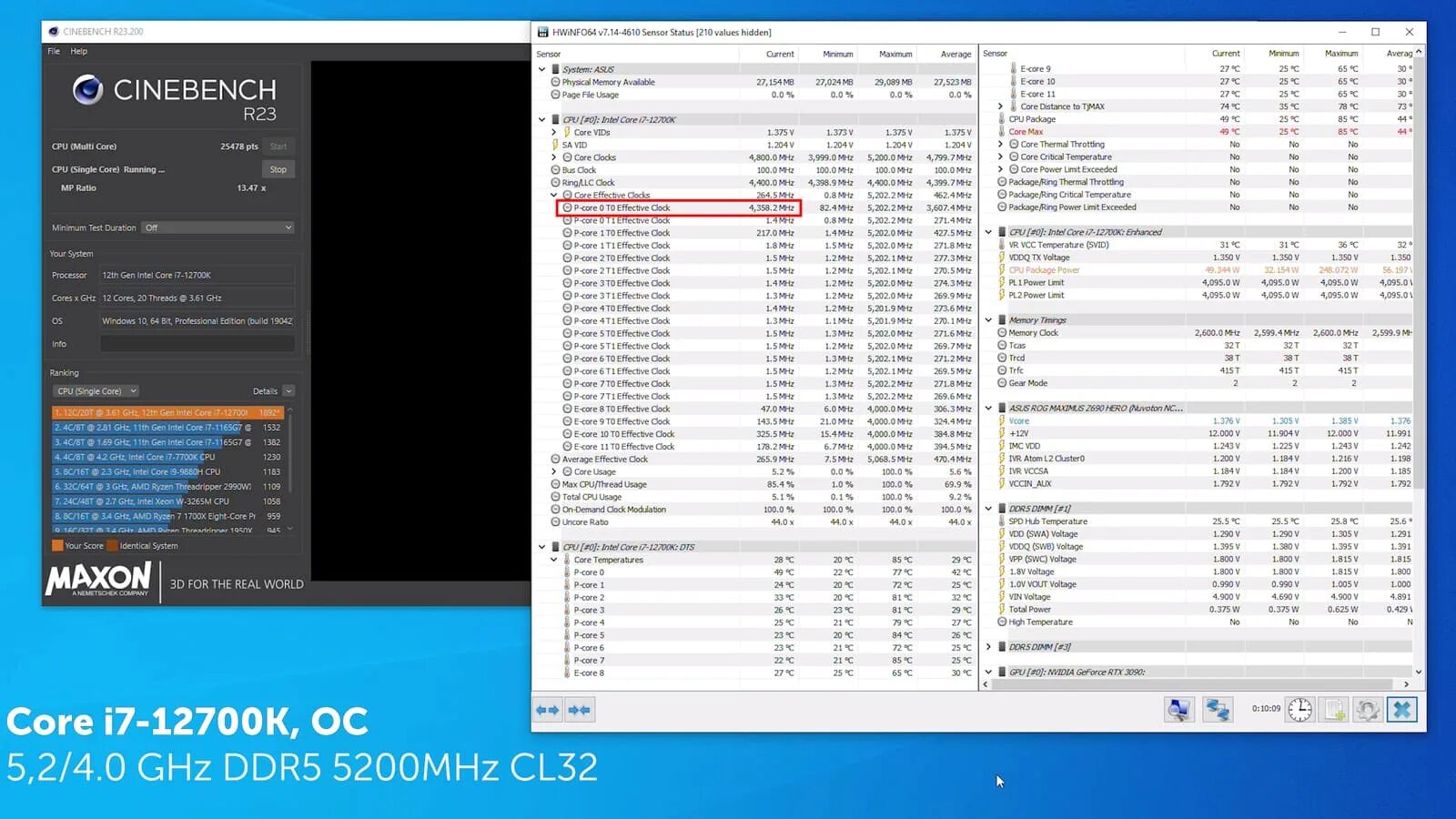Start logging with the document-plus icon
Screen dimensions: 1456x819
coord(1334,710)
